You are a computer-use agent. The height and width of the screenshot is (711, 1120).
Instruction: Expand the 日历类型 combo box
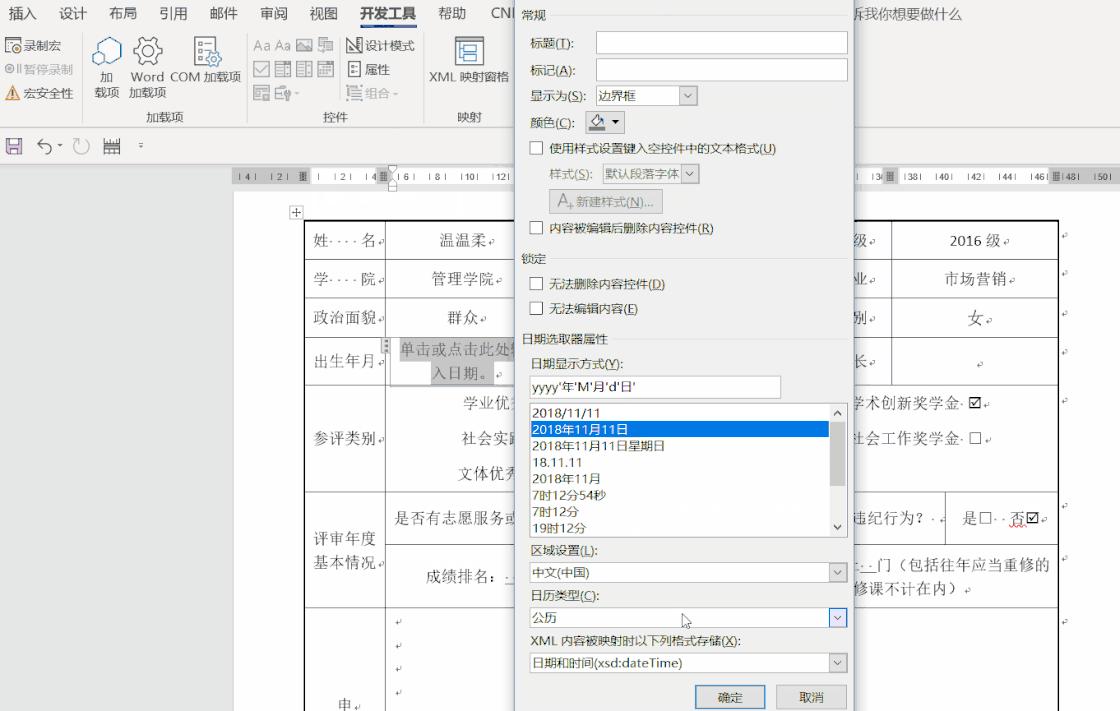(837, 618)
